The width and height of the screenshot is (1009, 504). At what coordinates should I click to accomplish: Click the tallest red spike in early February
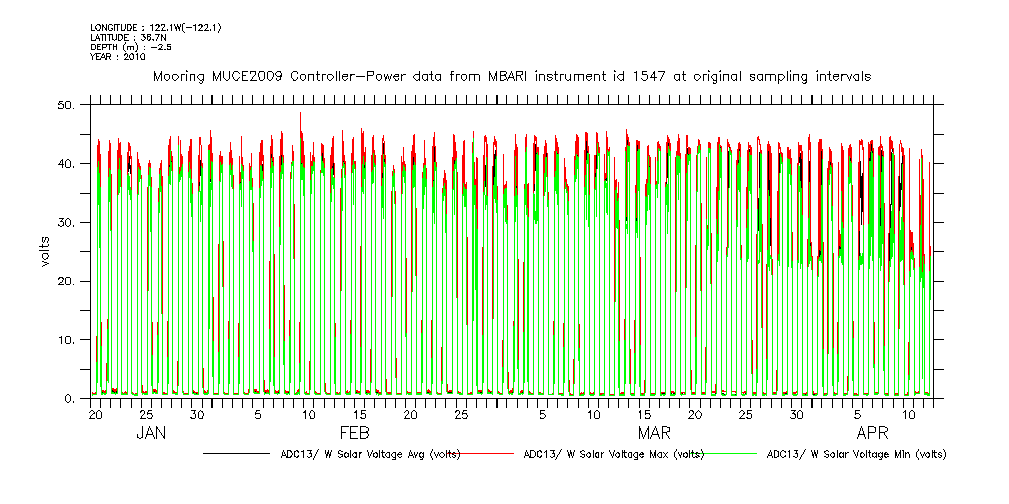300,116
